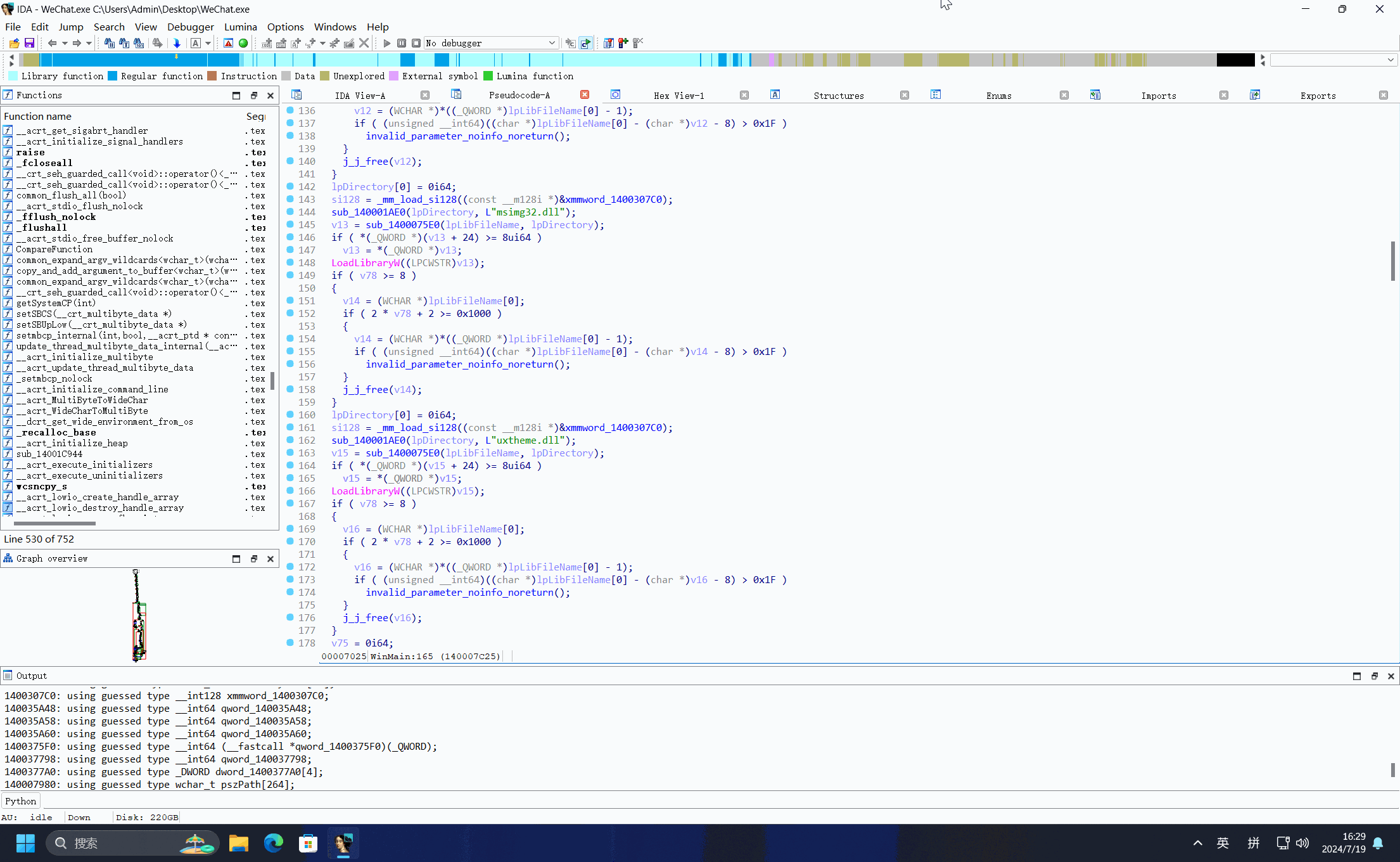
Task: Click the yellow marker in navigation band
Action: (176, 57)
